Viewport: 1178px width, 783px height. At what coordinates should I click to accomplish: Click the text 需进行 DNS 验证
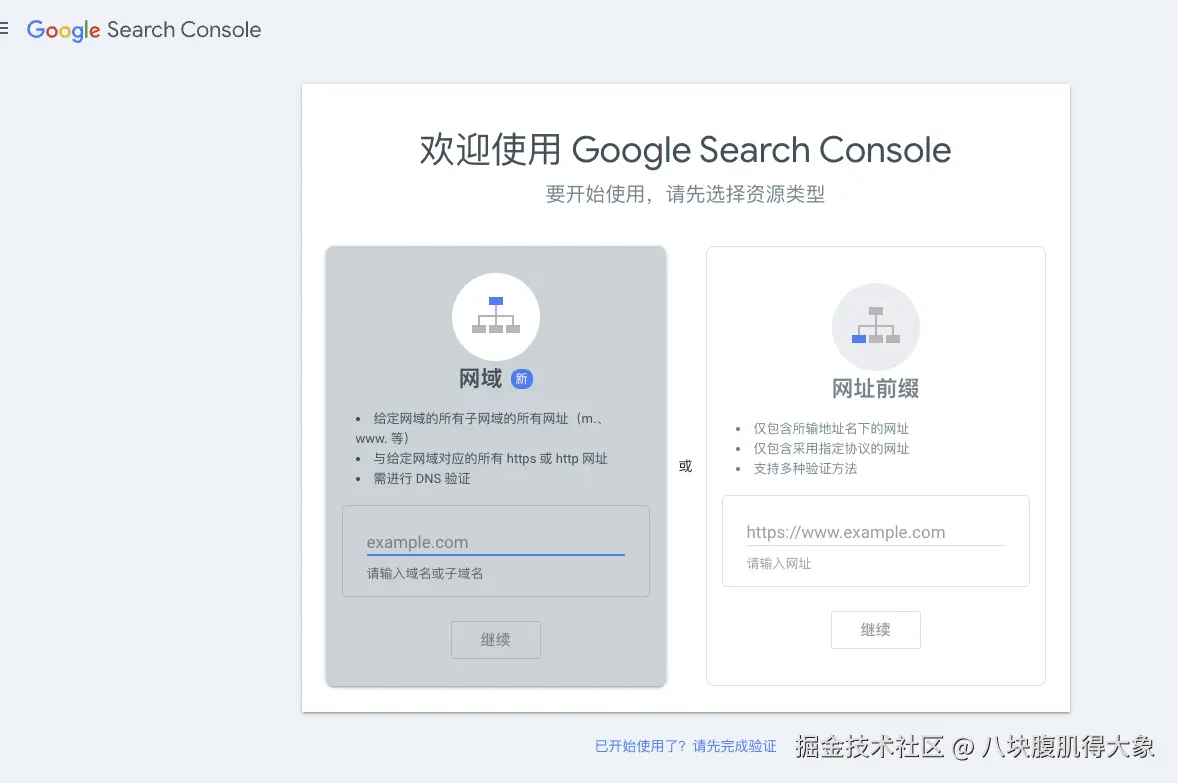(x=422, y=479)
